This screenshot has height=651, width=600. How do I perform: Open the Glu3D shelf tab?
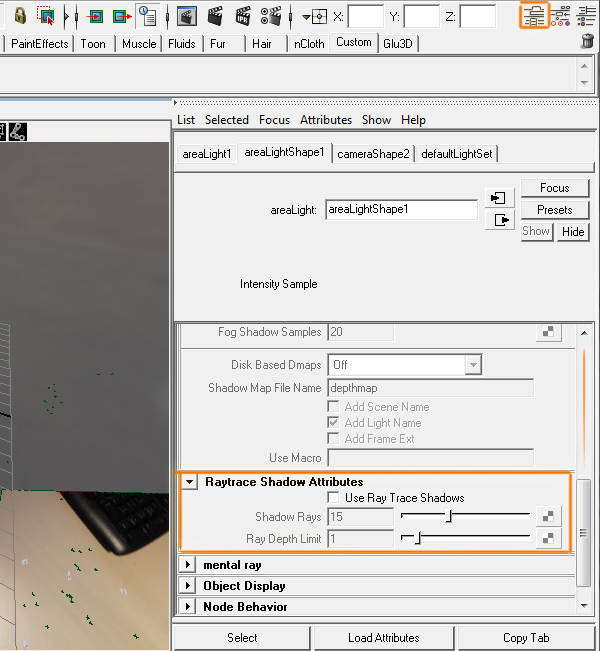[398, 44]
